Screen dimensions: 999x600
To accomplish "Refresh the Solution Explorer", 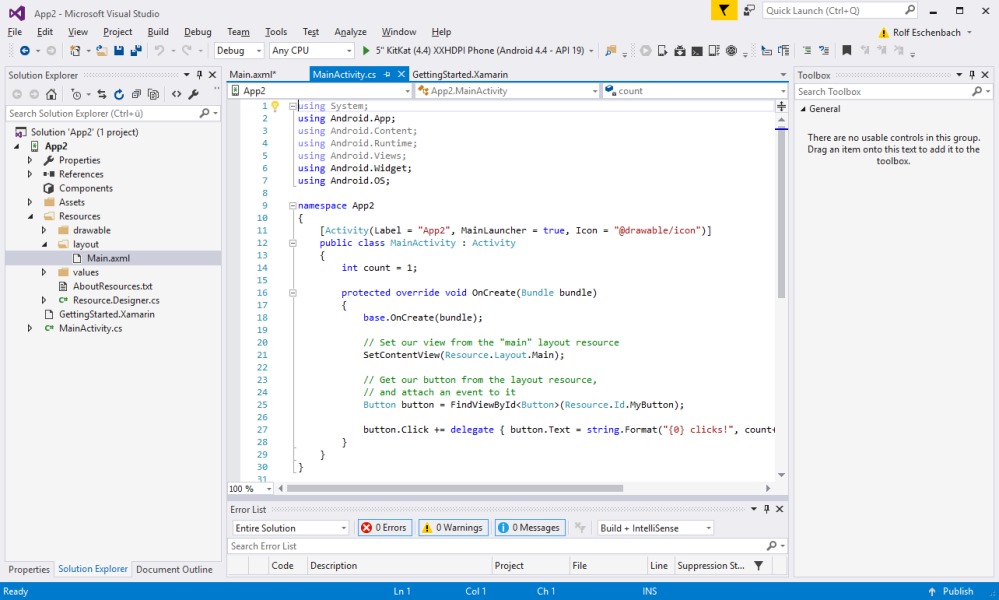I will pyautogui.click(x=119, y=94).
